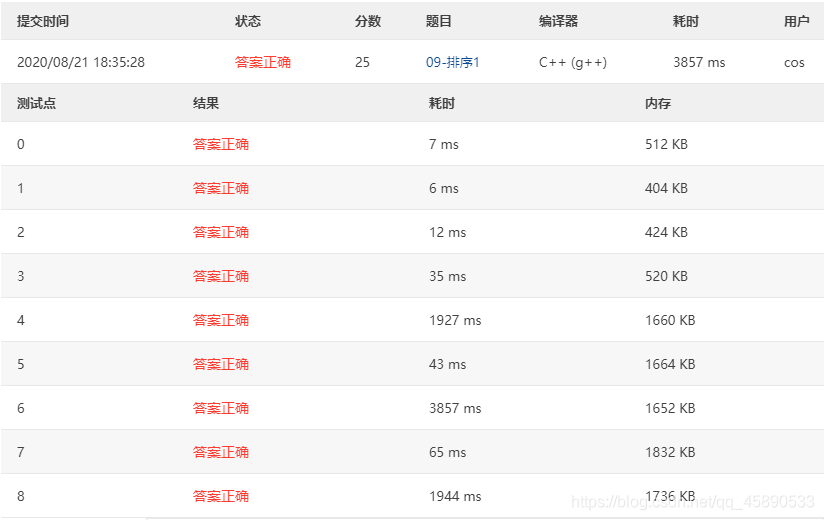Click the 1664 KB memory value
This screenshot has width=824, height=520.
(x=670, y=365)
